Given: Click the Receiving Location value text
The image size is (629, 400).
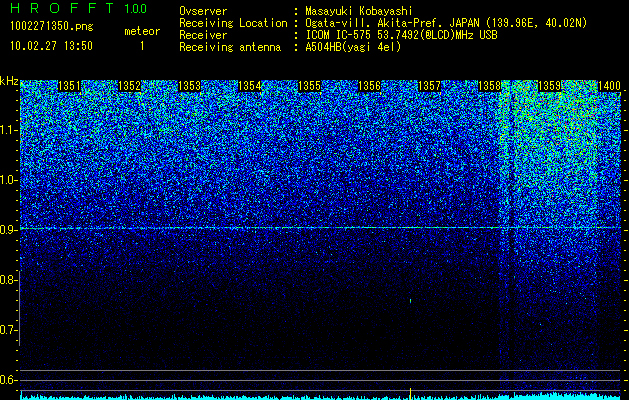Looking at the screenshot, I should 446,23.
